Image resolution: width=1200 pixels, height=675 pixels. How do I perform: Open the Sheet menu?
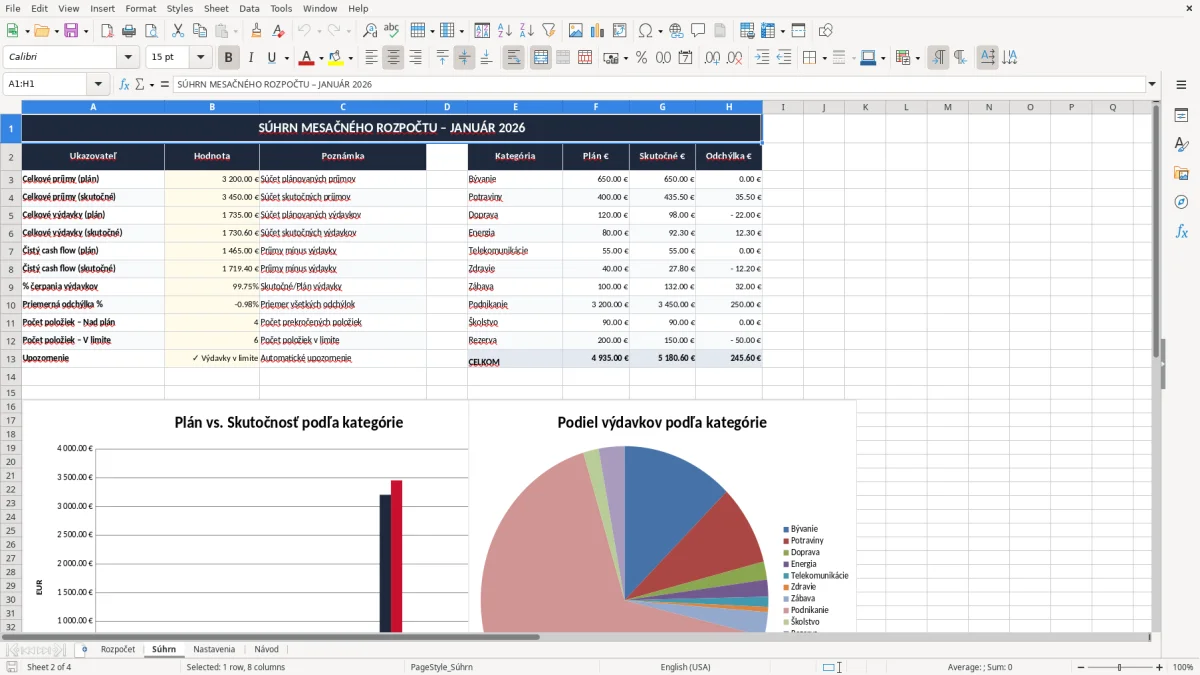pos(216,8)
